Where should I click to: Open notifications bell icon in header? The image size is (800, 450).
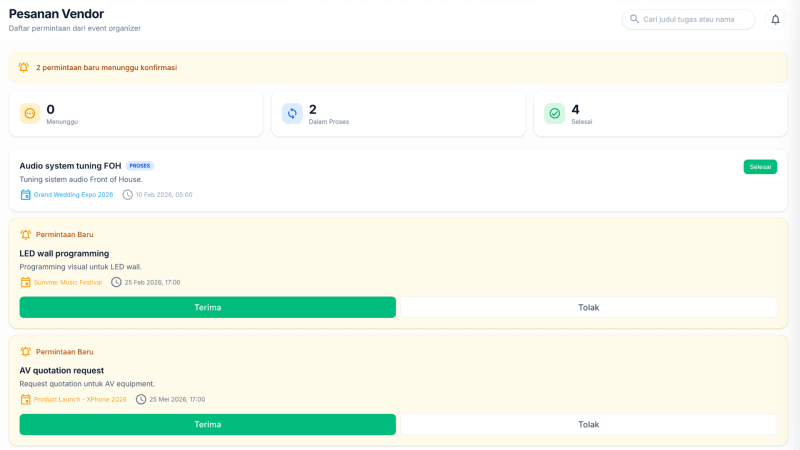[775, 19]
